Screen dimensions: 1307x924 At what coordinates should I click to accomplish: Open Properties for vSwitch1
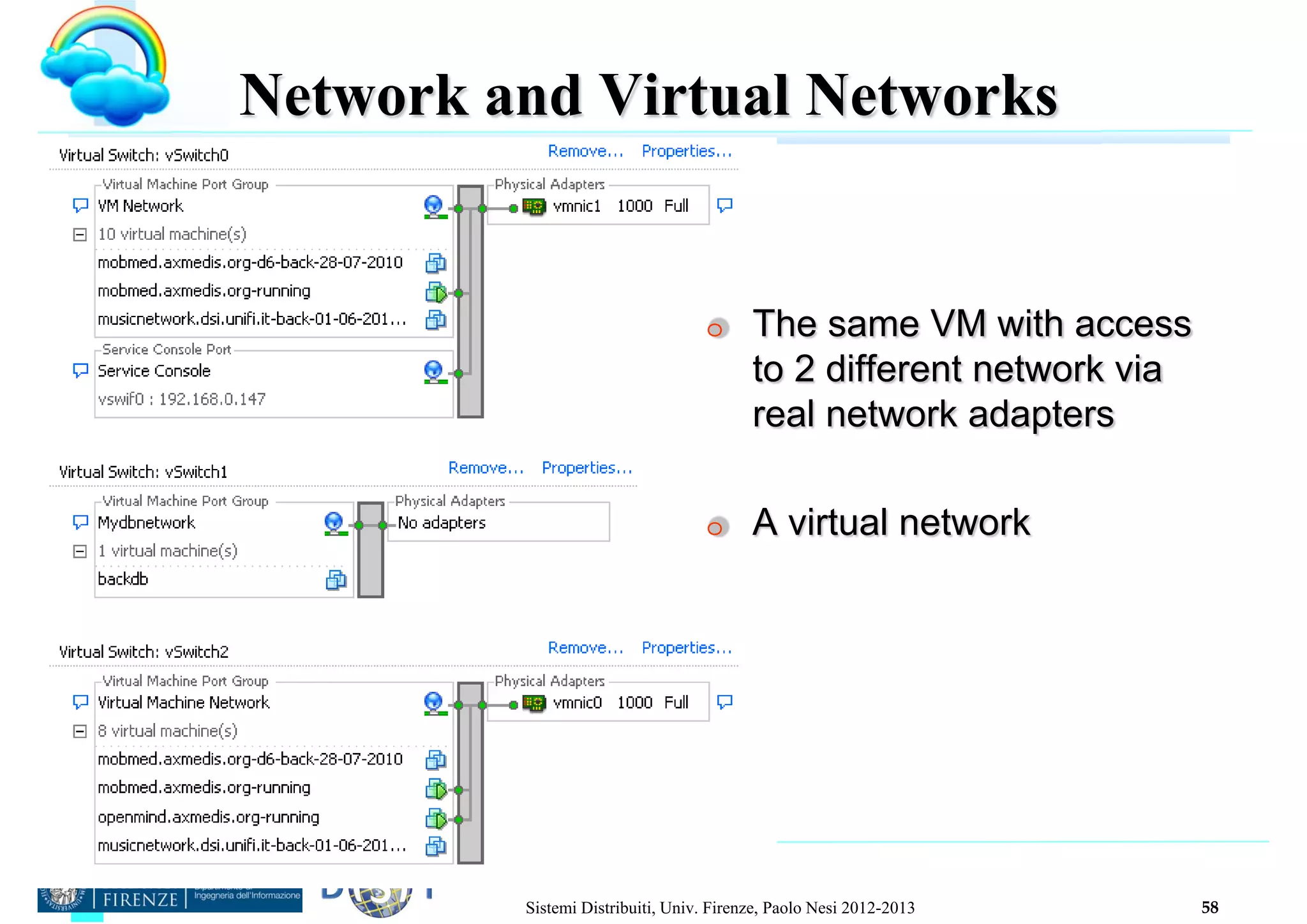tap(586, 468)
